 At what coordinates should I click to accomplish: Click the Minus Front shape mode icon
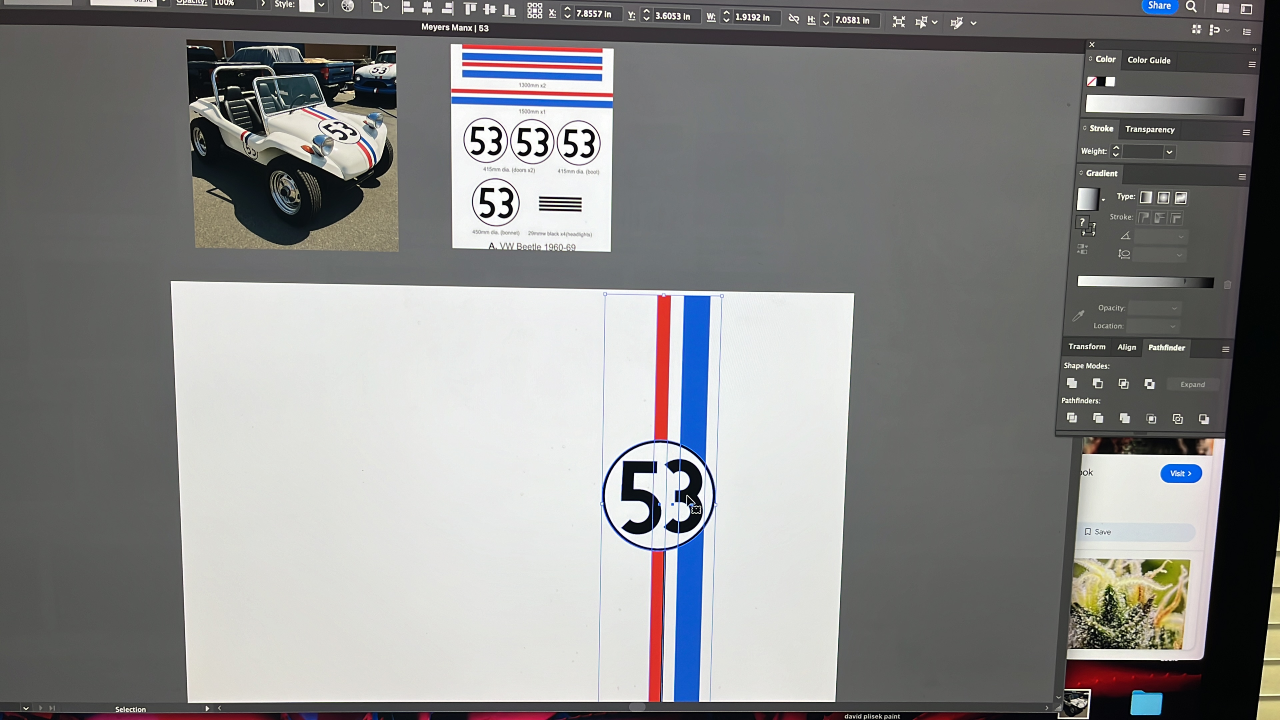[x=1098, y=384]
